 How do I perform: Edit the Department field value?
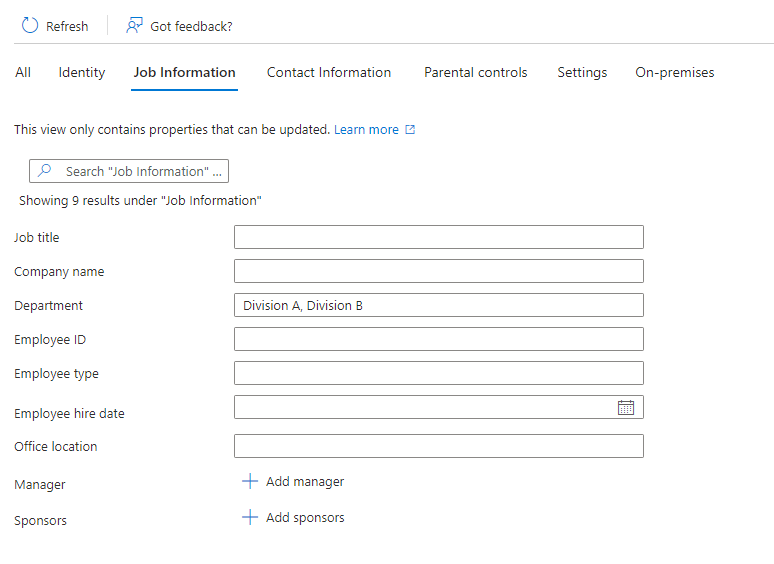pos(438,305)
